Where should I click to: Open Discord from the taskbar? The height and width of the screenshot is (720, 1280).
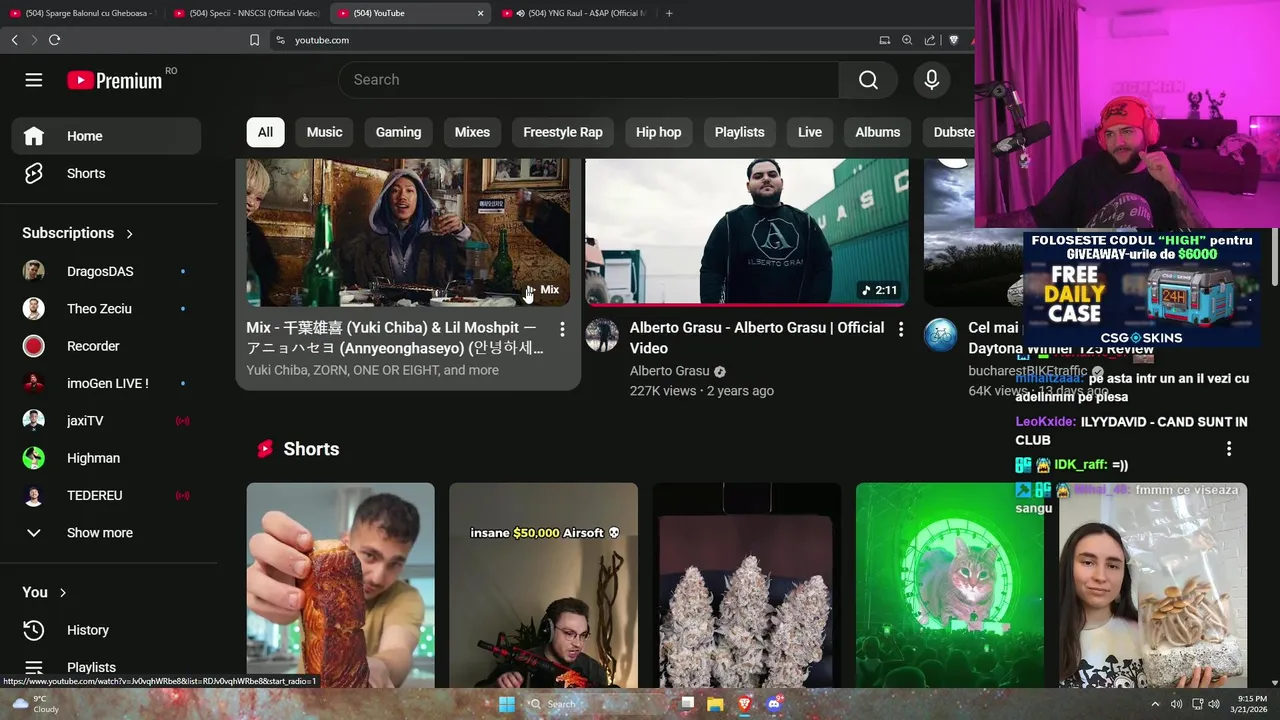click(x=773, y=704)
